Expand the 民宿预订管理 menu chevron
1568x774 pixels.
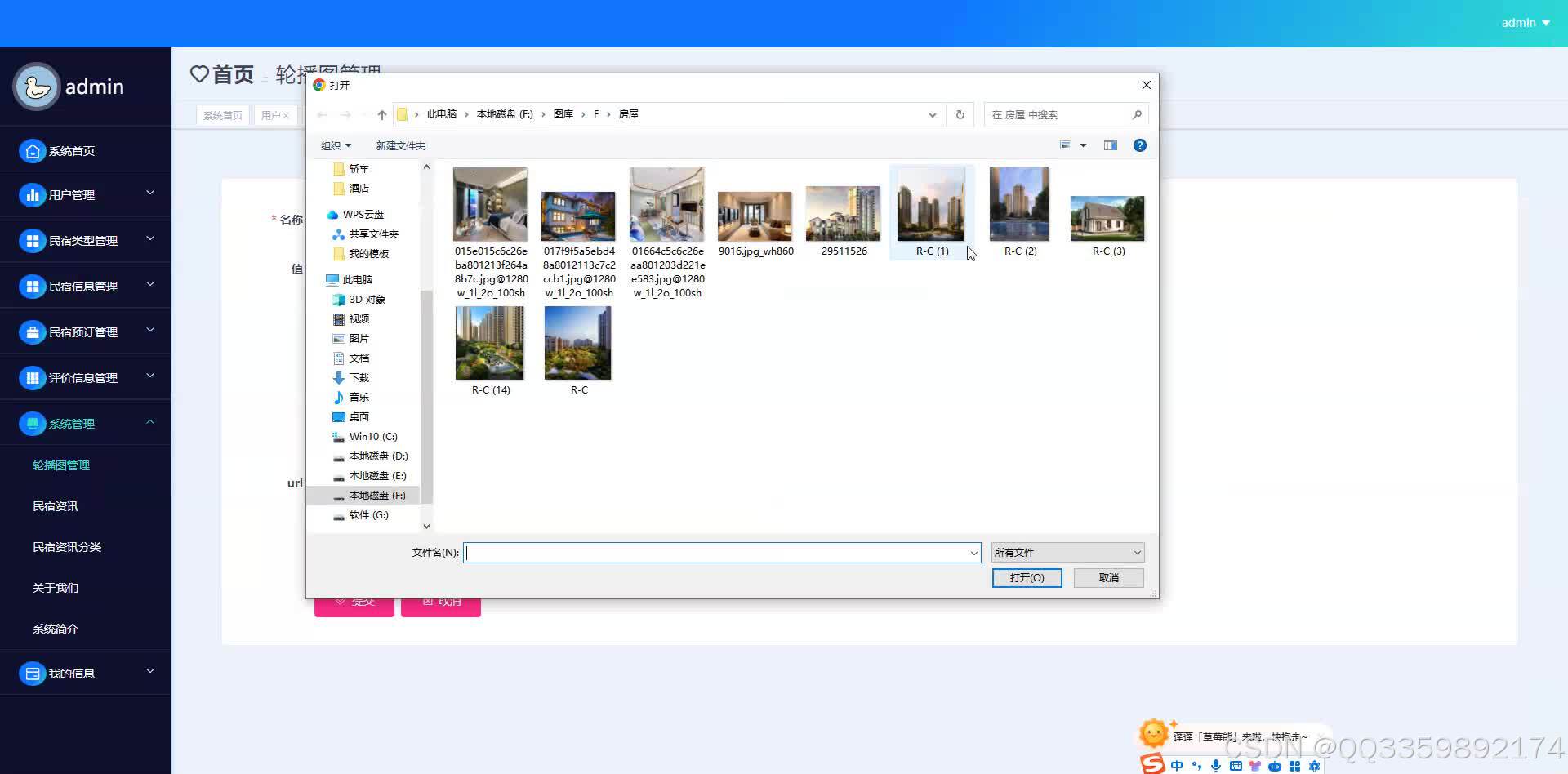pos(150,330)
